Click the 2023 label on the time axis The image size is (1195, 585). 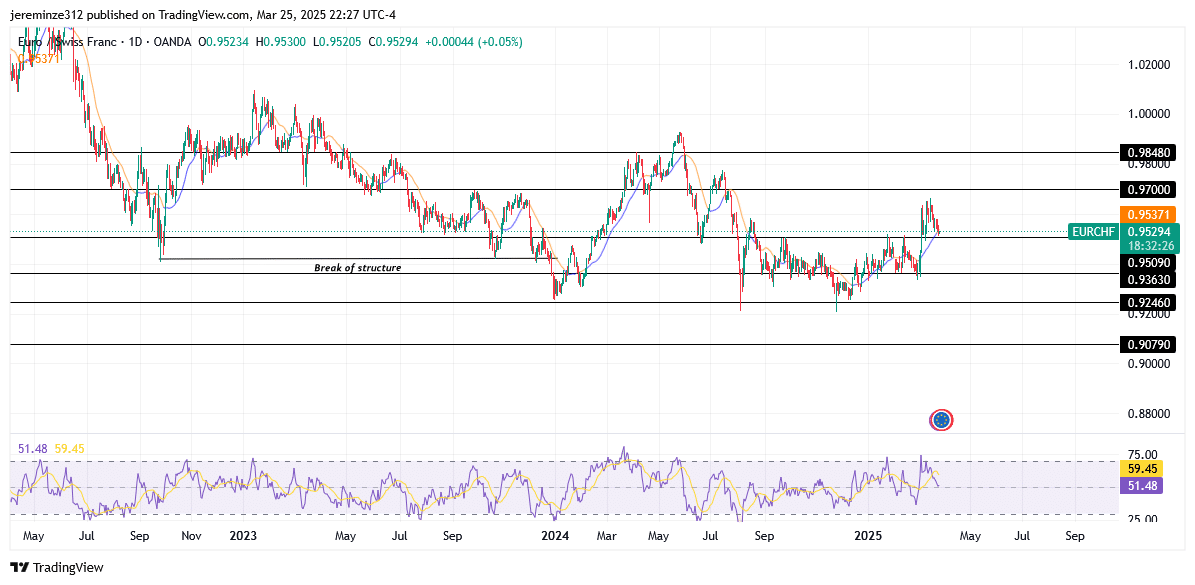point(243,536)
